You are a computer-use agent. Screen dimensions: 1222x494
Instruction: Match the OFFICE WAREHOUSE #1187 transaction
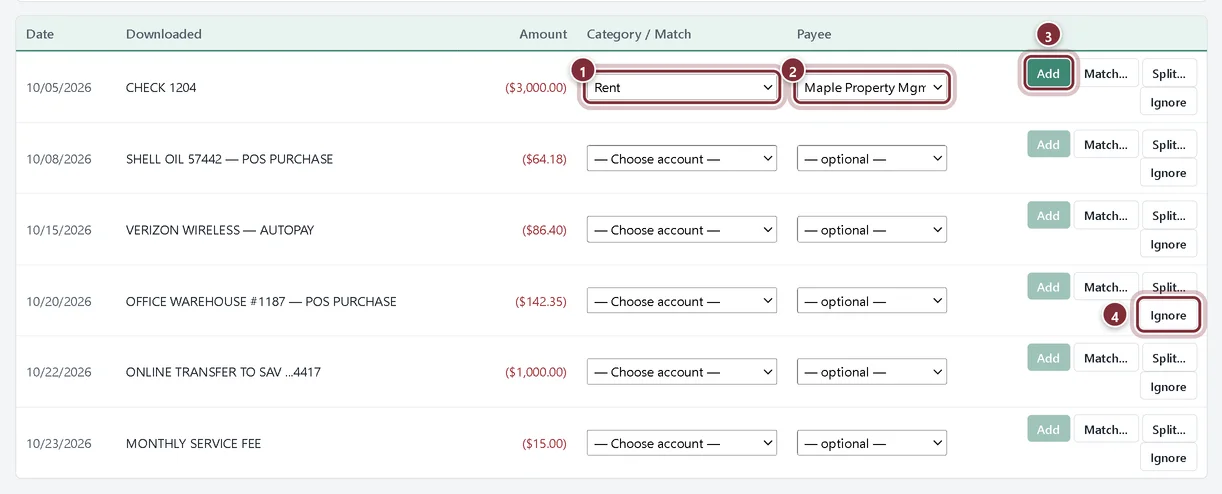(x=1106, y=287)
